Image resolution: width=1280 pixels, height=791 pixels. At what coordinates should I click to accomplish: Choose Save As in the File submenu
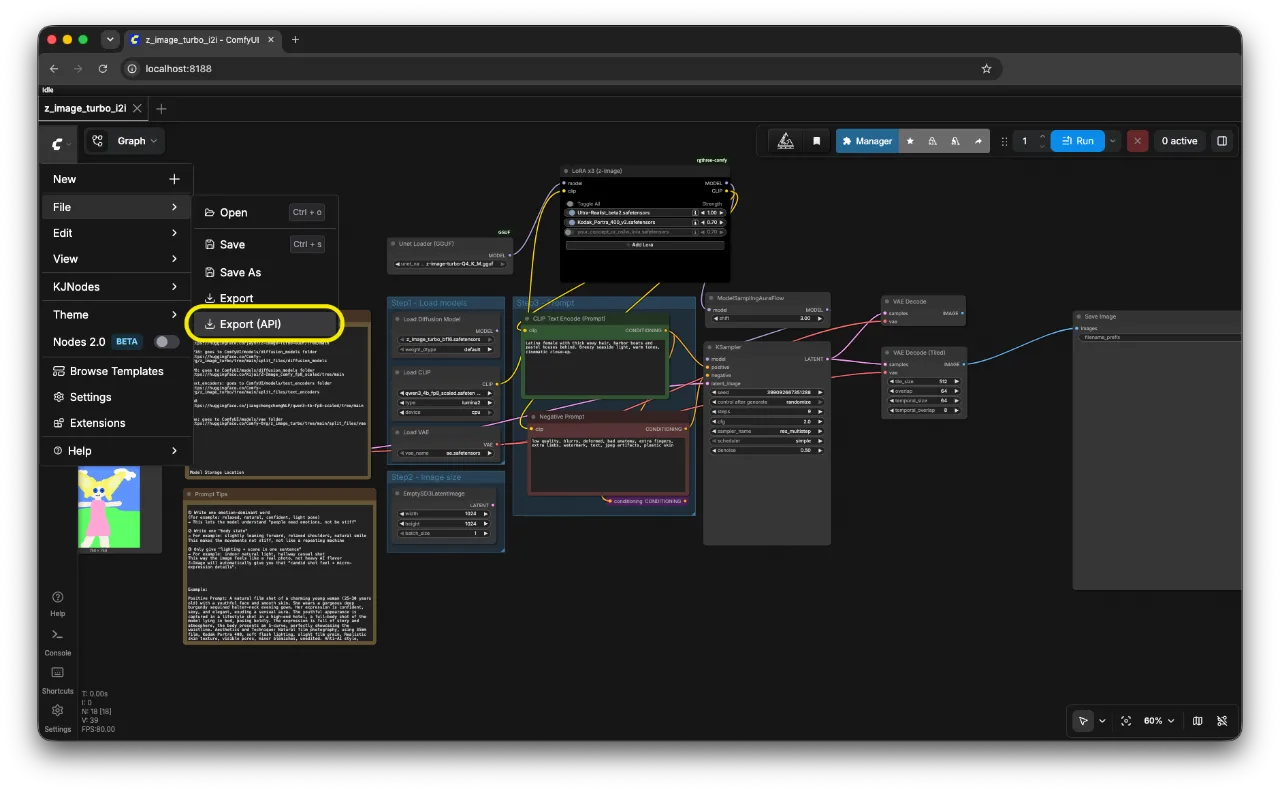coord(264,272)
